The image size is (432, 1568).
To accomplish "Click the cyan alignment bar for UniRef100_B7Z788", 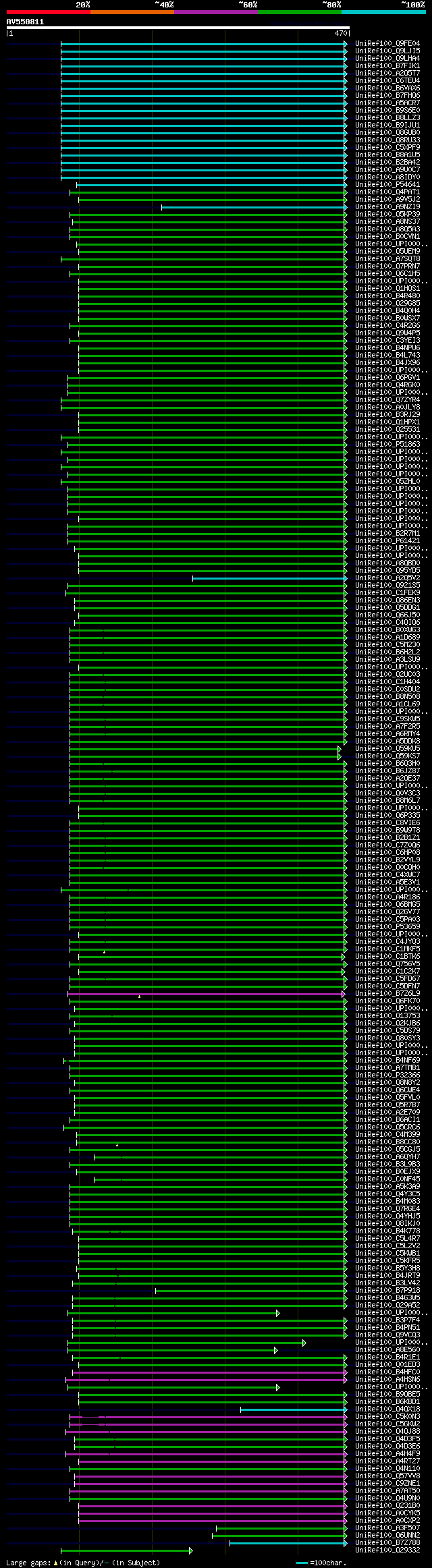I will click(x=288, y=1543).
